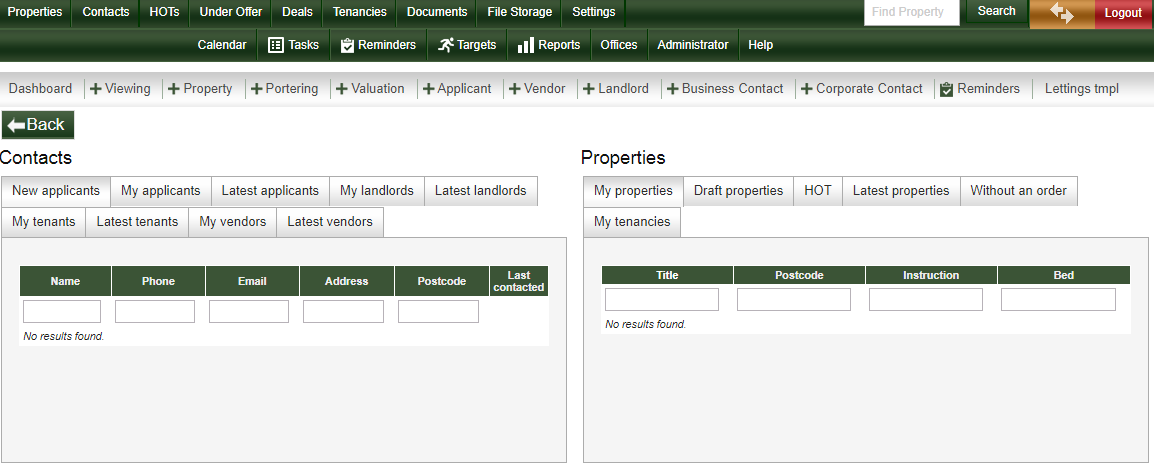Switch to My properties tab
This screenshot has width=1154, height=473.
(x=633, y=191)
